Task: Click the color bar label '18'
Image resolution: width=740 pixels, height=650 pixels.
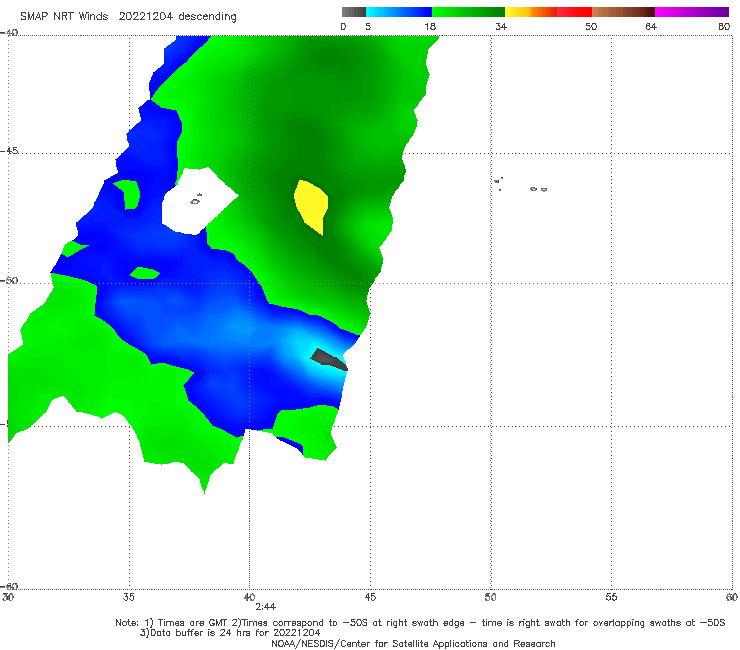Action: click(430, 27)
